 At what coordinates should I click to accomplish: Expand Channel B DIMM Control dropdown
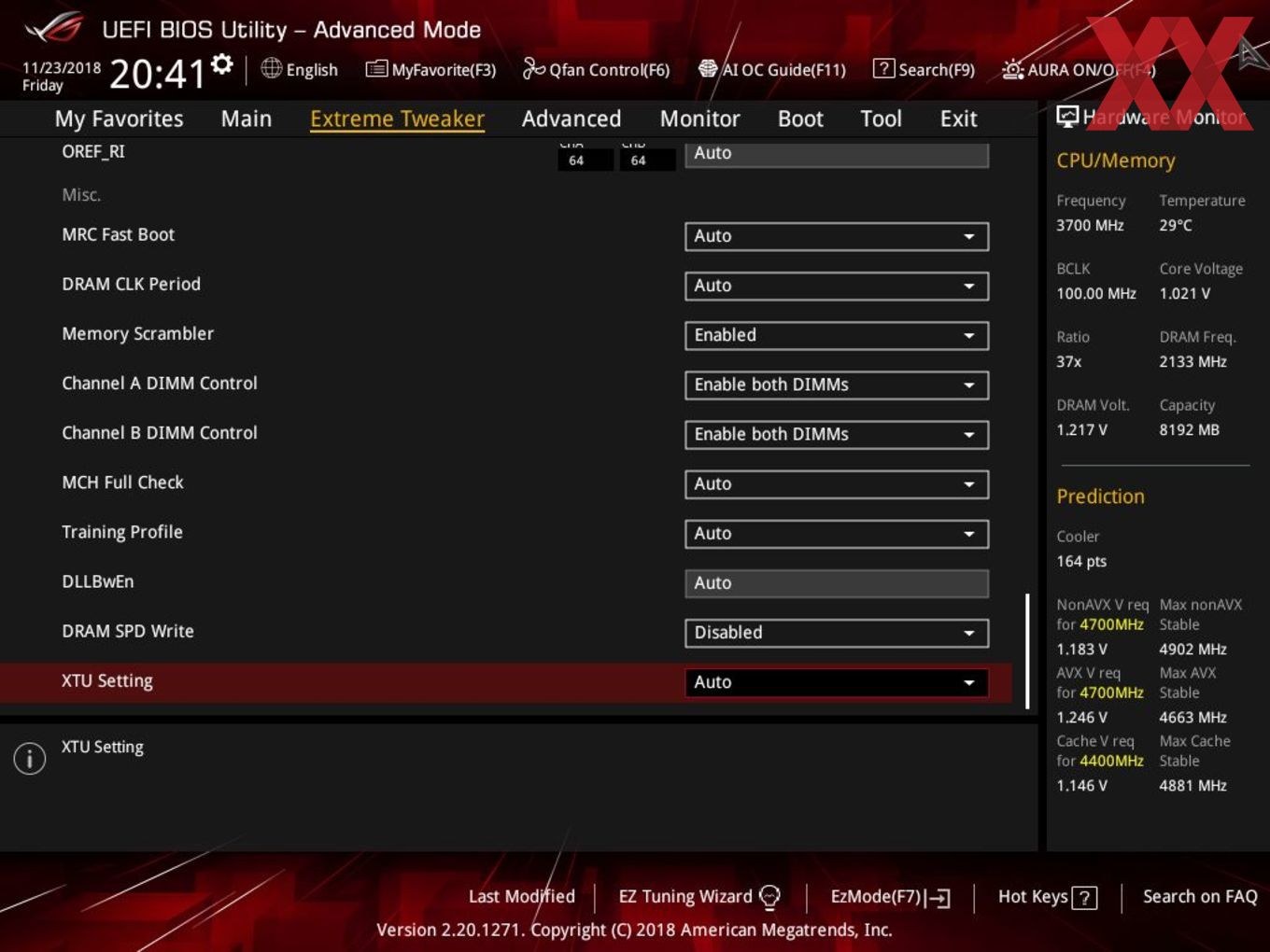(837, 434)
